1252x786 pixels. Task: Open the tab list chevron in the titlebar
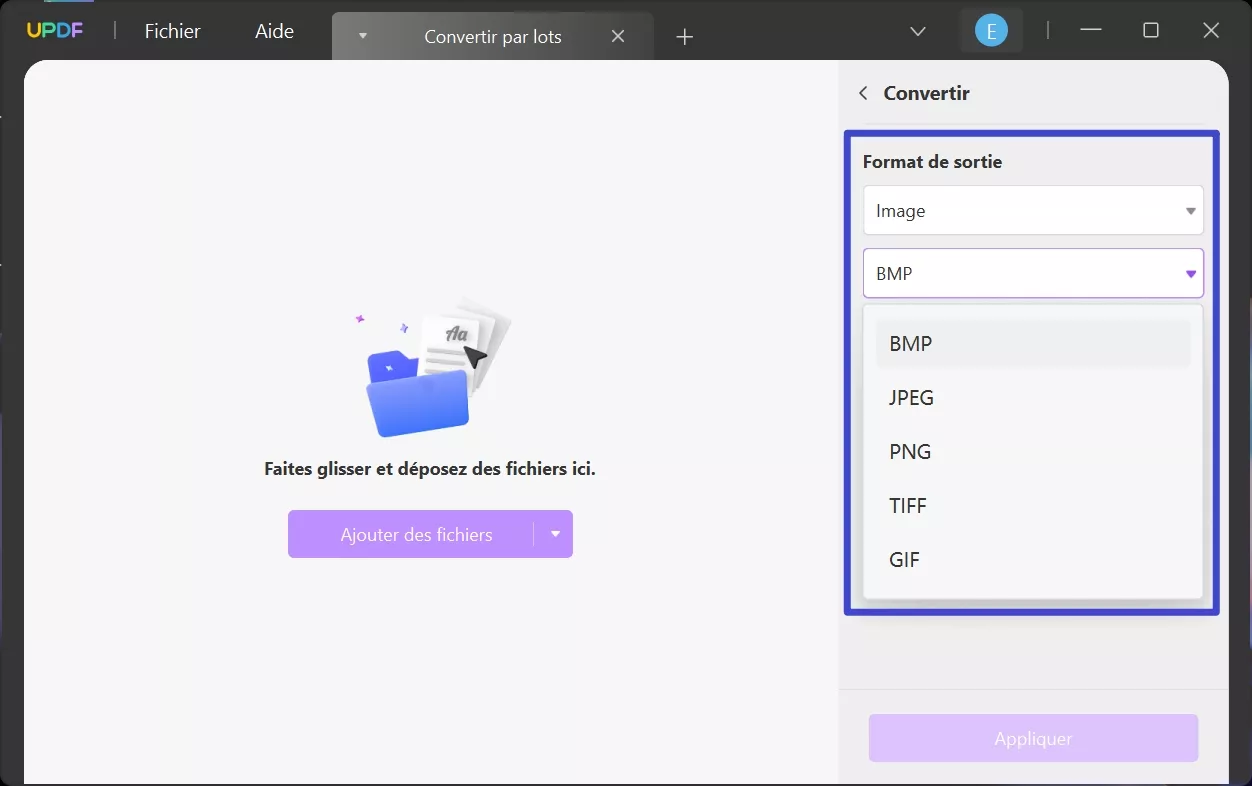[917, 31]
